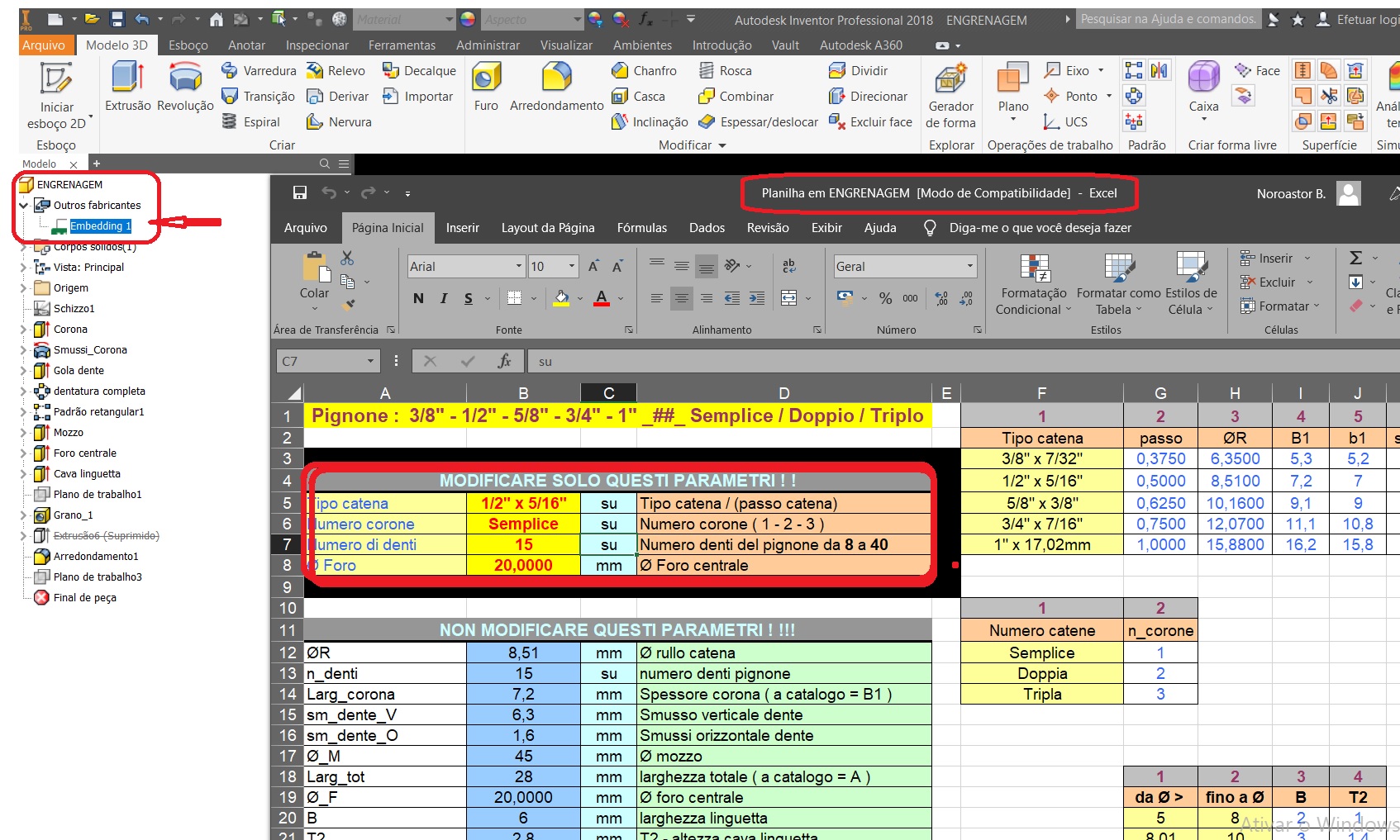Image resolution: width=1400 pixels, height=840 pixels.
Task: Cut selection with Excel scissors icon
Action: pyautogui.click(x=347, y=259)
